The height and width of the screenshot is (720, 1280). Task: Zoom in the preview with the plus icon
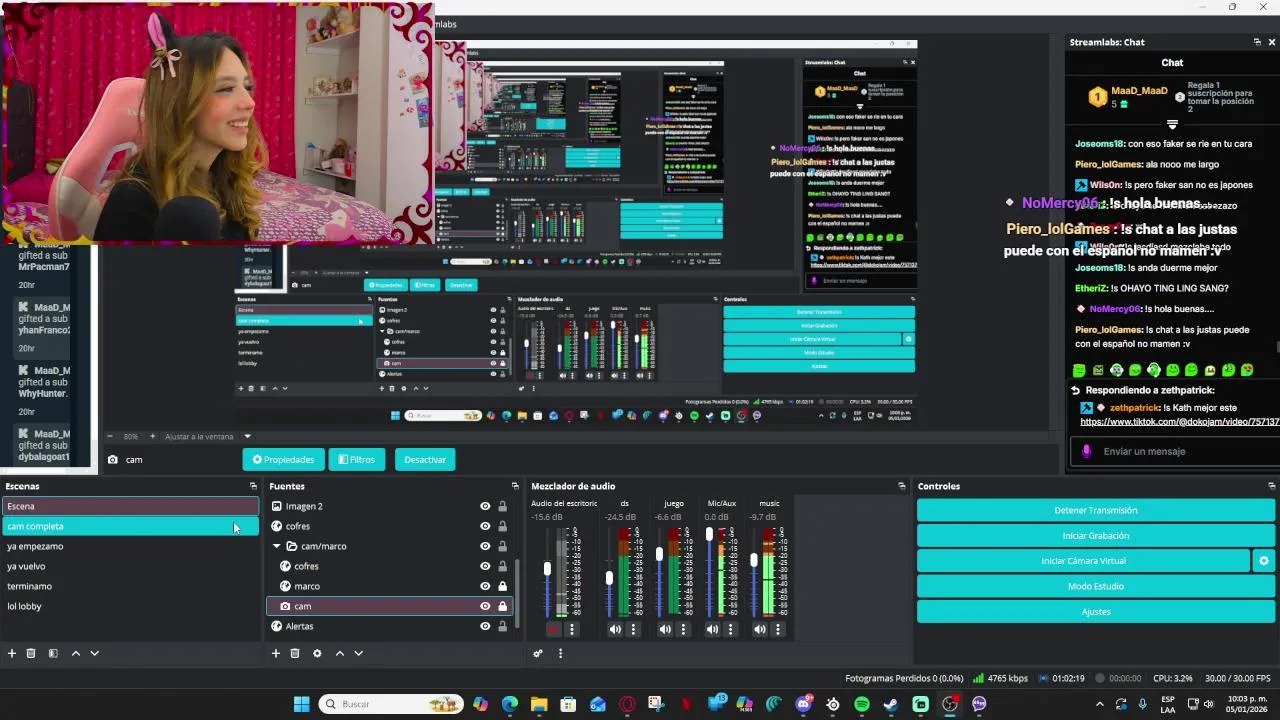coord(152,436)
